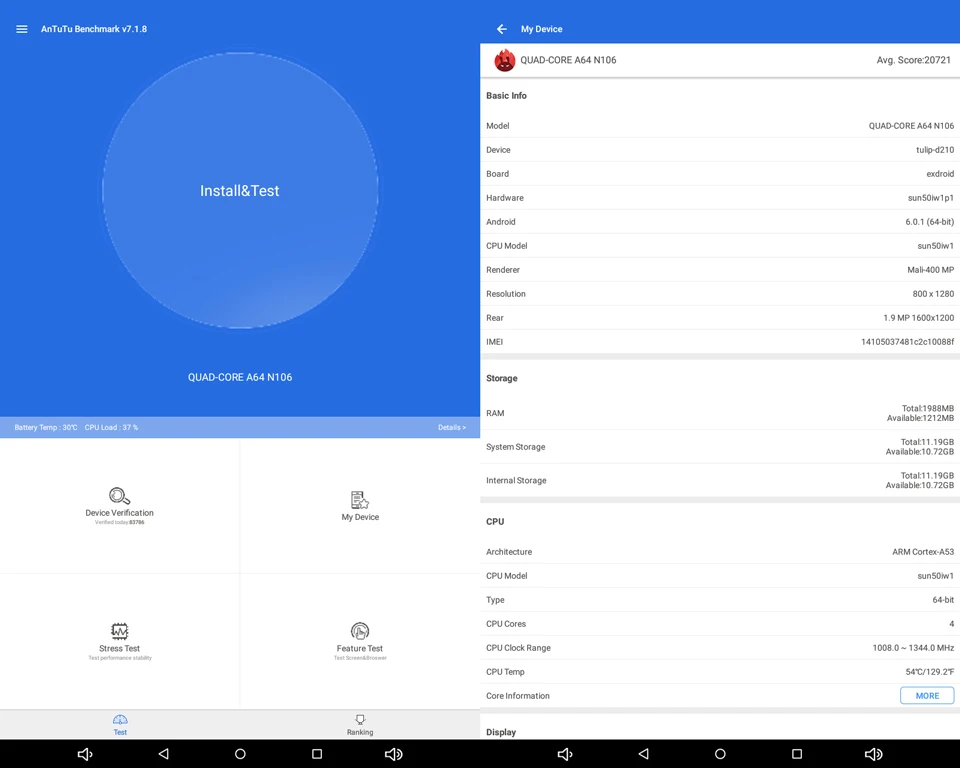960x768 pixels.
Task: Tap the Install&Test circle button
Action: coord(240,190)
